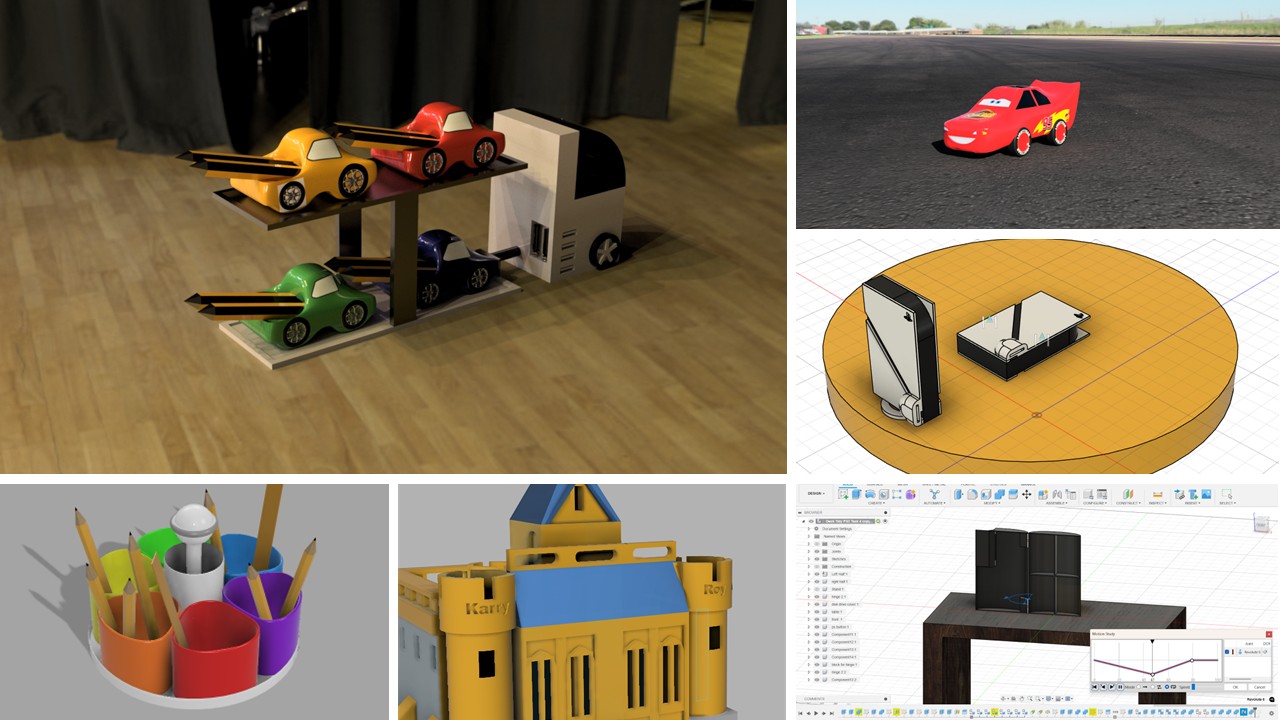This screenshot has height=720, width=1280.
Task: Open the CREATE dropdown menu
Action: (x=876, y=503)
